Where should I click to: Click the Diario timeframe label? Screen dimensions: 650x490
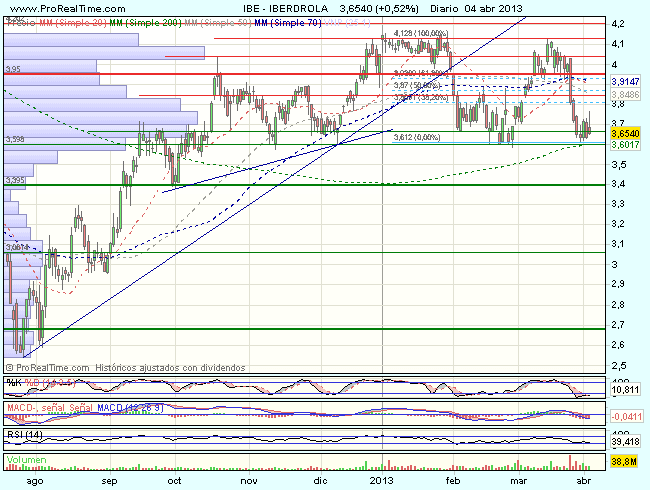415,8
